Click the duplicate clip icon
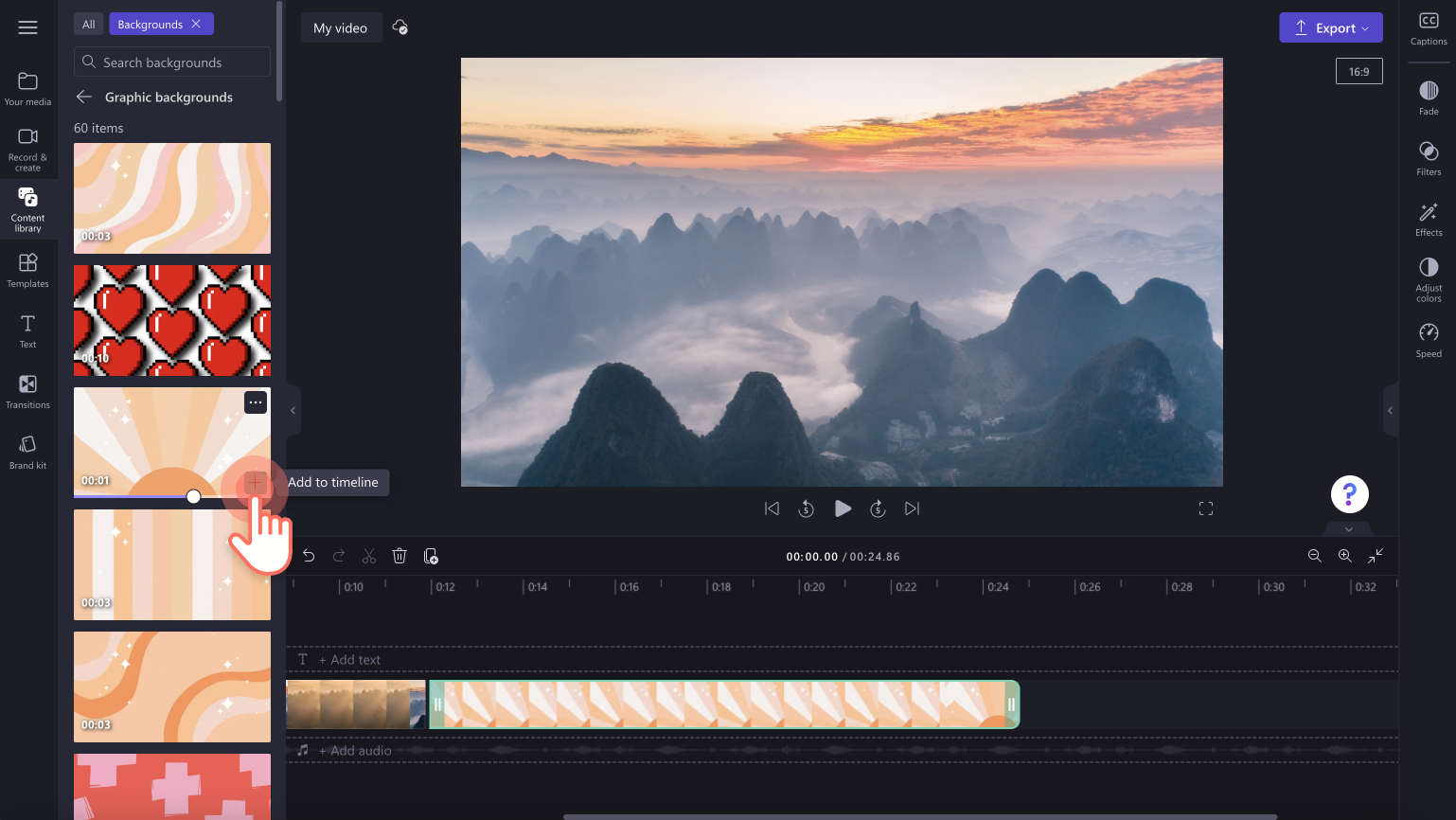The width and height of the screenshot is (1456, 820). click(431, 556)
